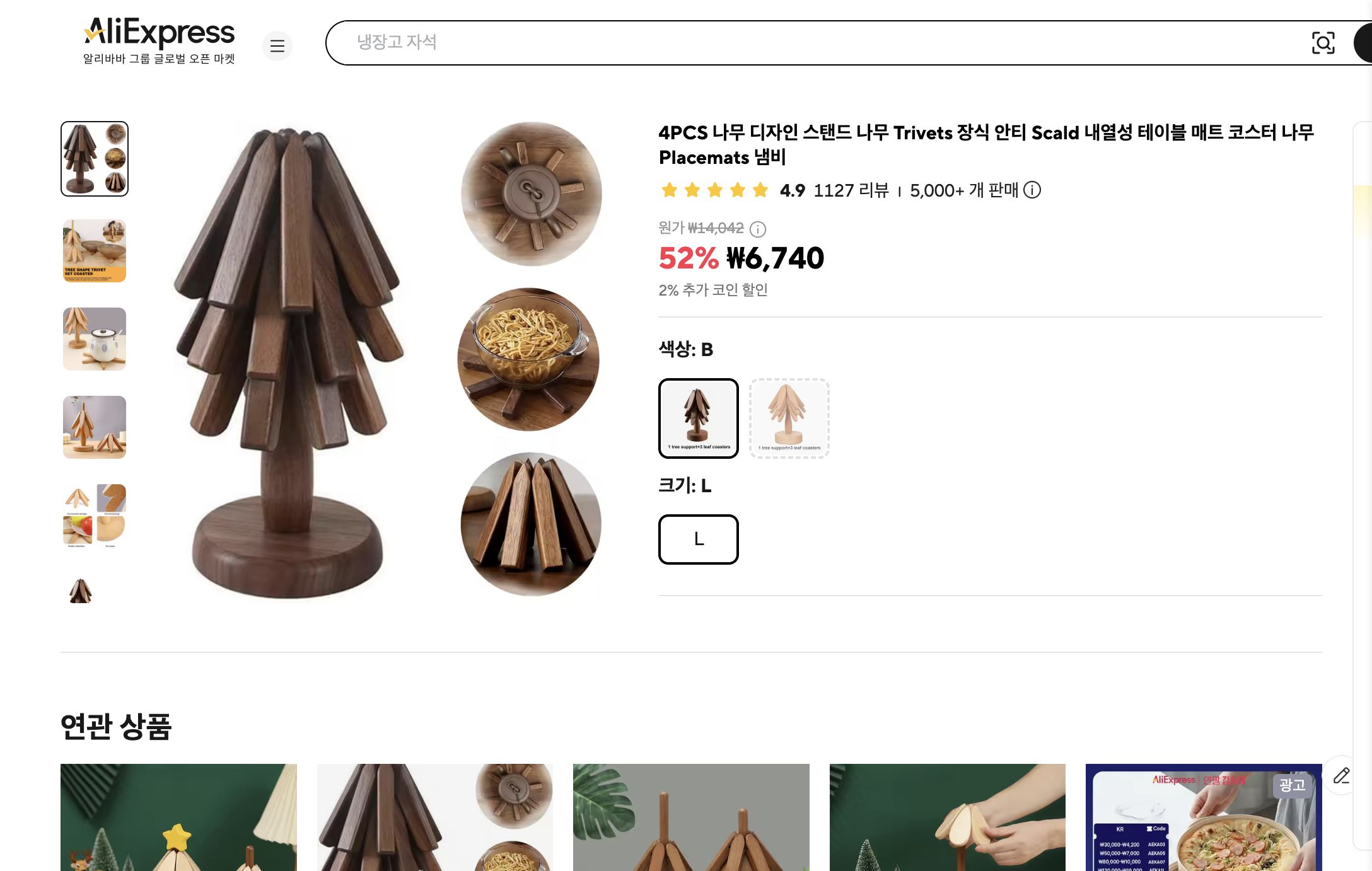The image size is (1372, 871).
Task: Click the main walnut tree product image
Action: point(290,359)
